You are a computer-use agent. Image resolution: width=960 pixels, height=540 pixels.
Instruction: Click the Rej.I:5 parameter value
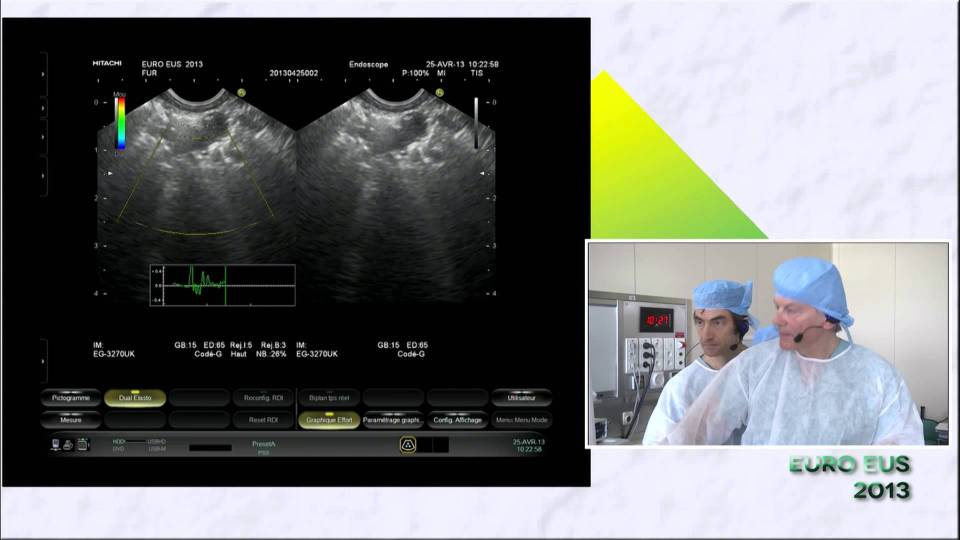tap(241, 345)
